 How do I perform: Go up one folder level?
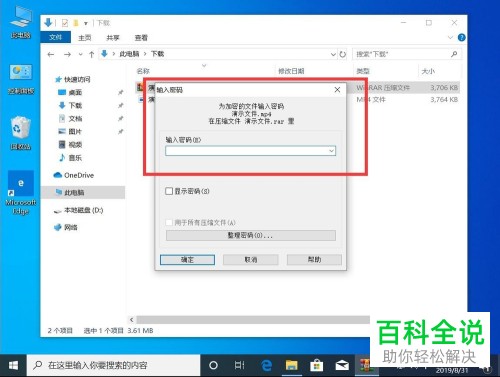pyautogui.click(x=92, y=54)
